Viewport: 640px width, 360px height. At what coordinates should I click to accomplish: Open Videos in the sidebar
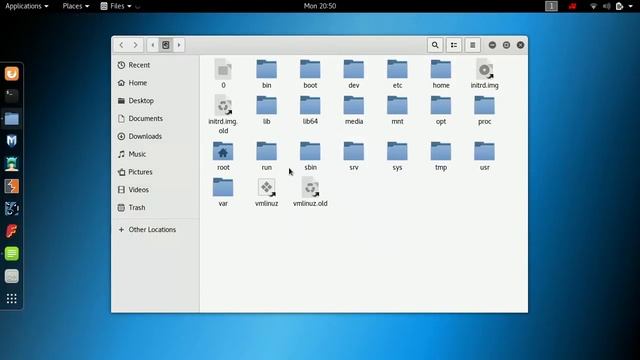click(156, 190)
